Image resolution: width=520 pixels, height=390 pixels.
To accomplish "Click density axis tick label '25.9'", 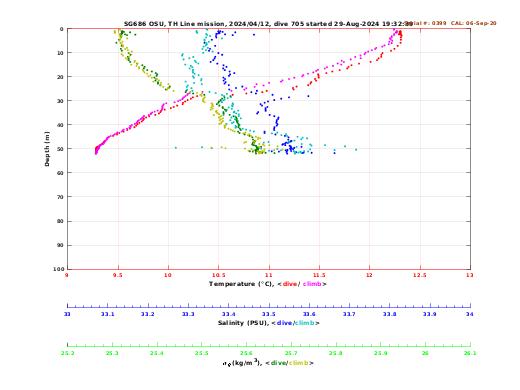I will pos(381,353).
